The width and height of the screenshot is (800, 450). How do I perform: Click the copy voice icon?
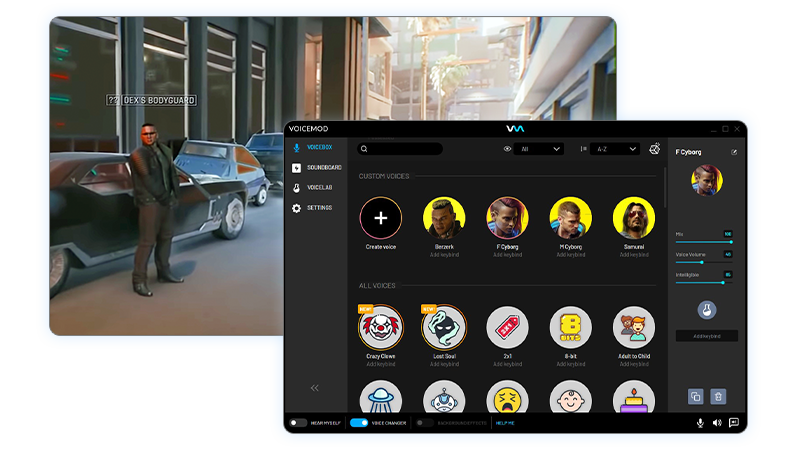[695, 397]
